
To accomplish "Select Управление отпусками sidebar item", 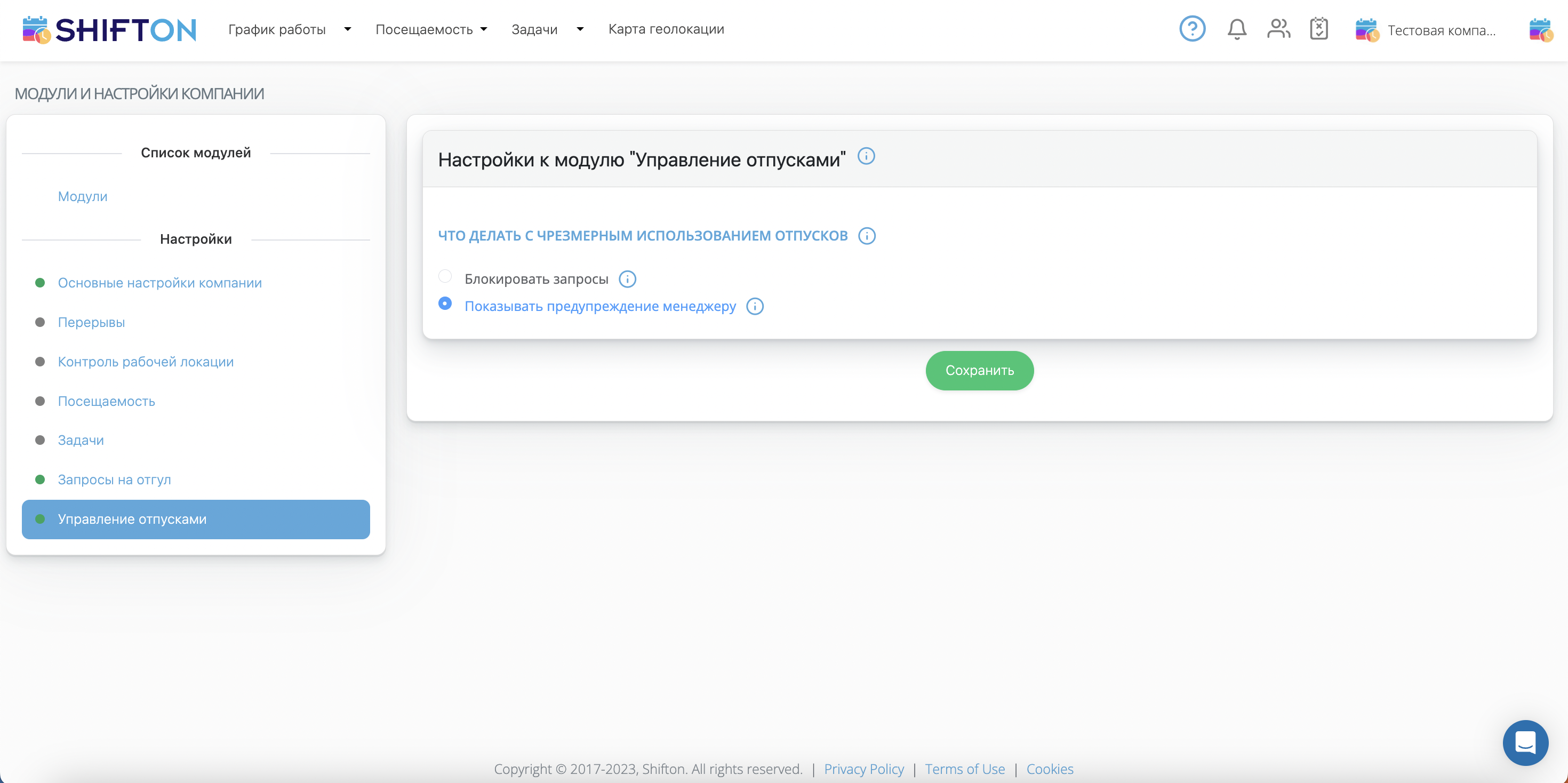I will point(196,520).
